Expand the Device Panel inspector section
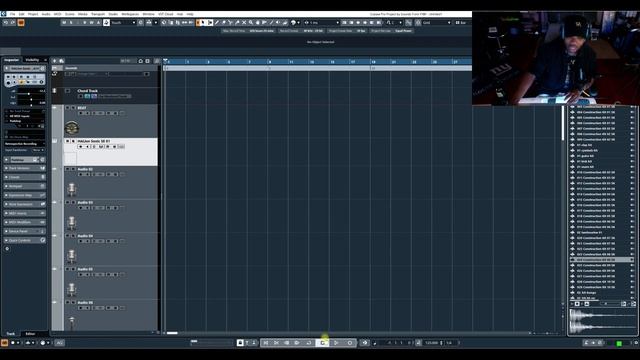The height and width of the screenshot is (360, 640). click(x=24, y=231)
